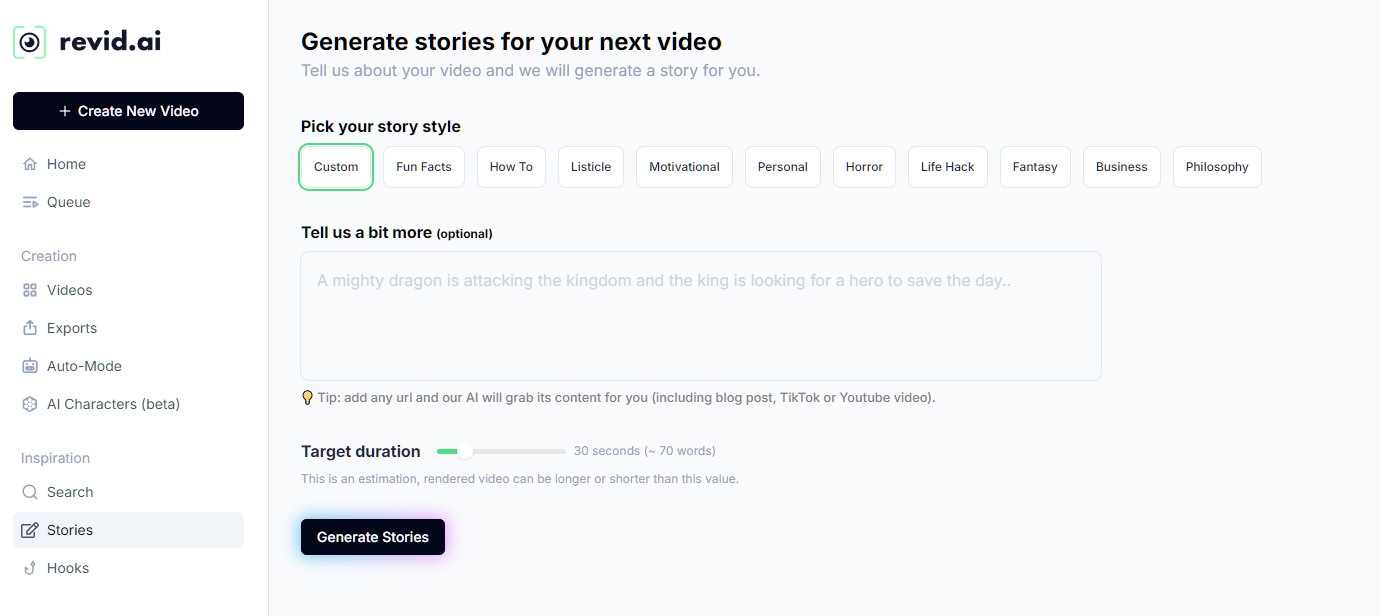Click the Videos grid icon
Screen dimensions: 1380x616
click(x=30, y=290)
